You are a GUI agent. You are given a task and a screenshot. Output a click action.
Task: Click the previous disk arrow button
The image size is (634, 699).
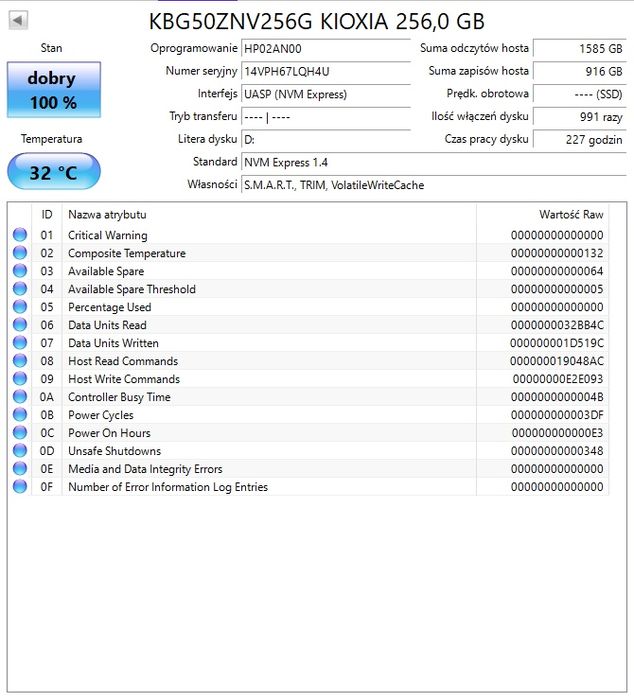coord(18,20)
